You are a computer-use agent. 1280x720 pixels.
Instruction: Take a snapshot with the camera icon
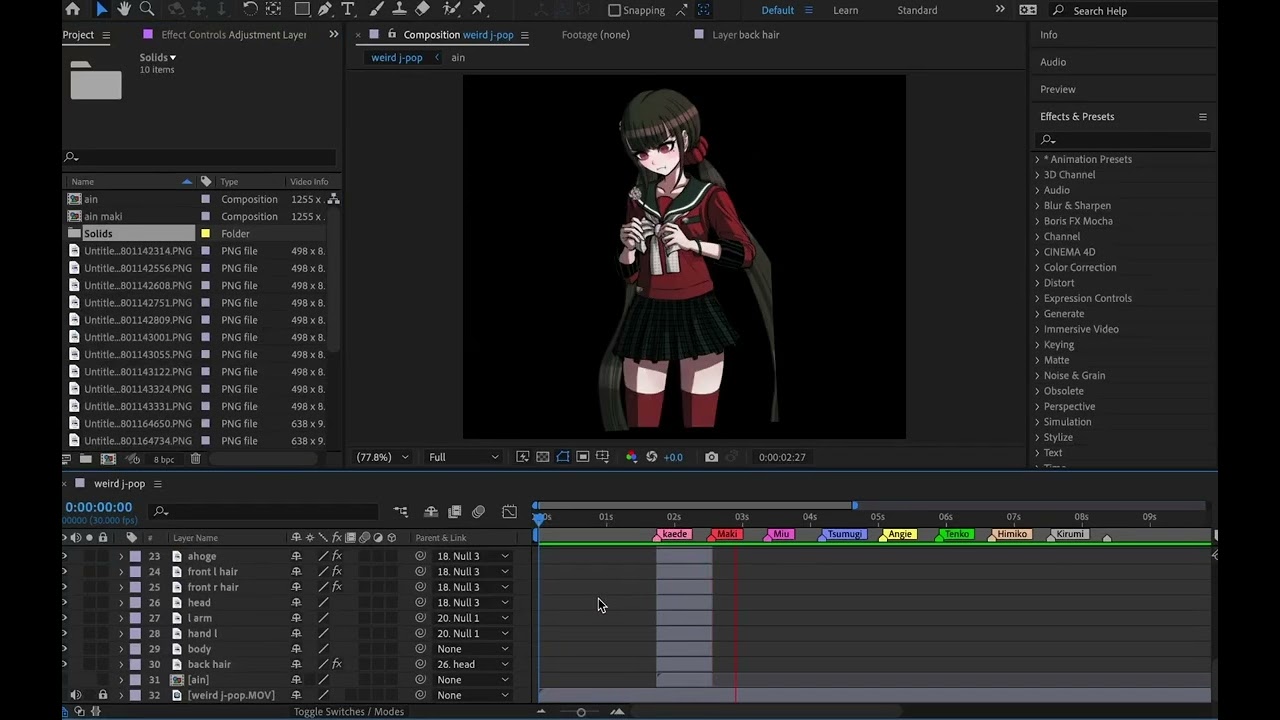[711, 457]
